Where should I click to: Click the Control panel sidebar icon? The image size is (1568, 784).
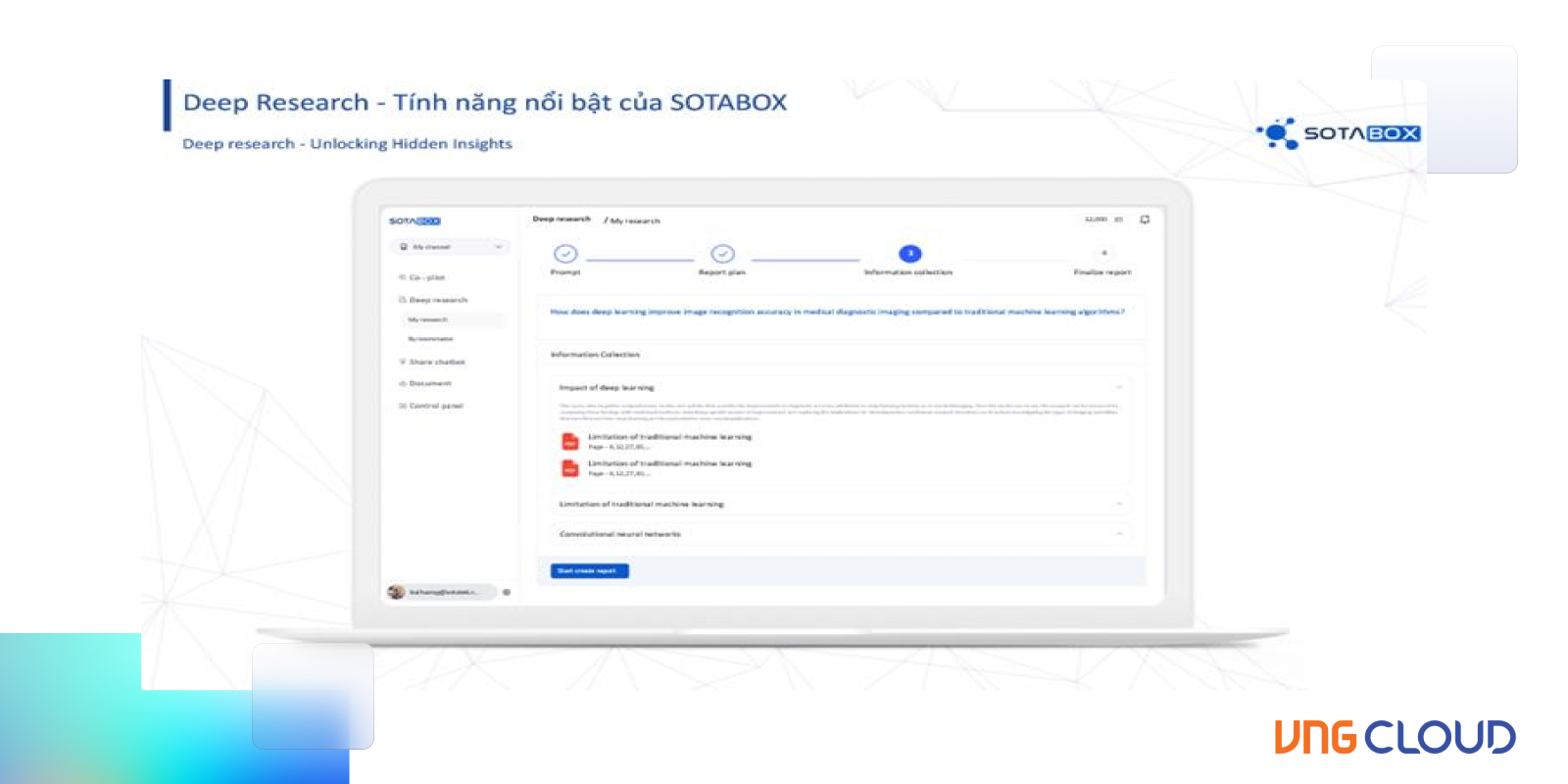[x=402, y=406]
